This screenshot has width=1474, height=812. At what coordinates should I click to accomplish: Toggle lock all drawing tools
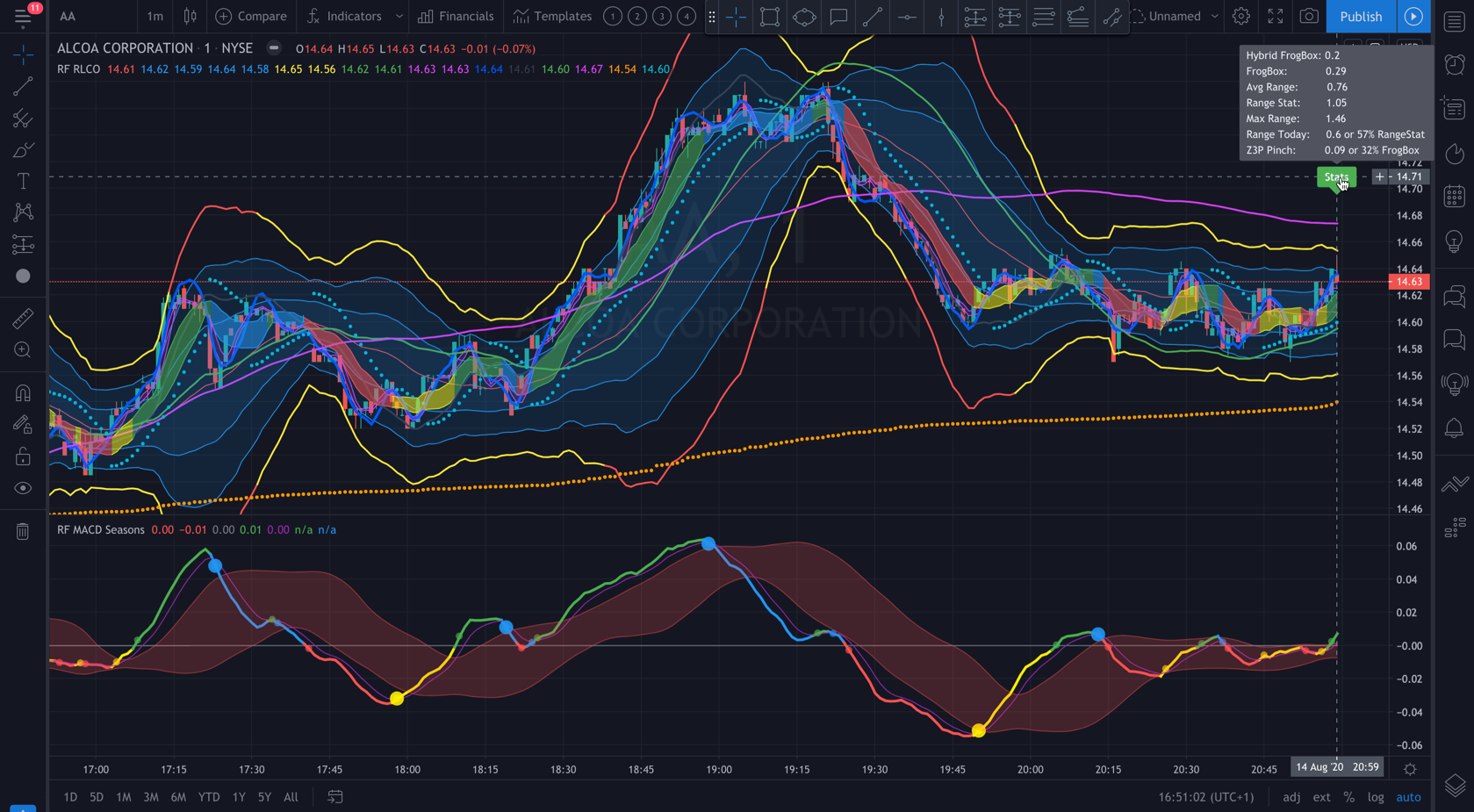[23, 456]
